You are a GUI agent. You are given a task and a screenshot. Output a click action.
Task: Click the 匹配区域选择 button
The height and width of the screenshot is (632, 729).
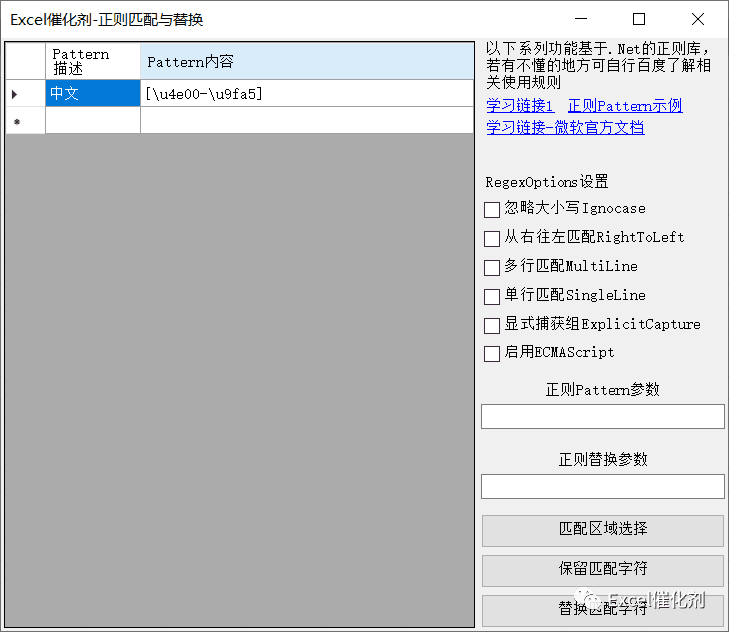(x=603, y=530)
